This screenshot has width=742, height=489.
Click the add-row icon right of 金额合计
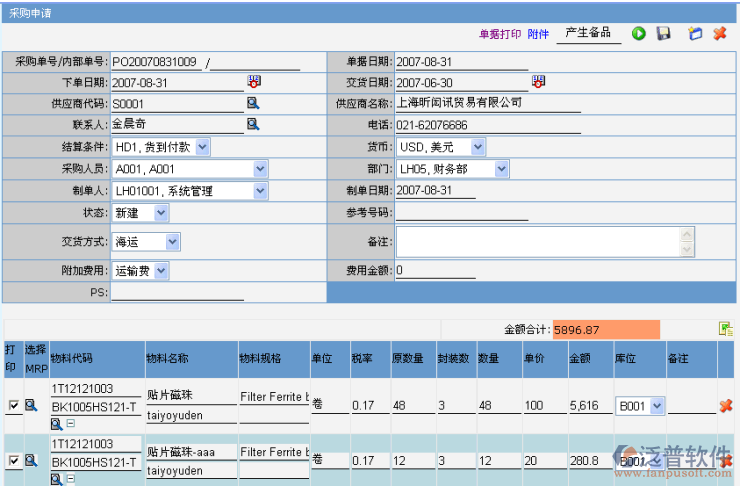(x=725, y=329)
